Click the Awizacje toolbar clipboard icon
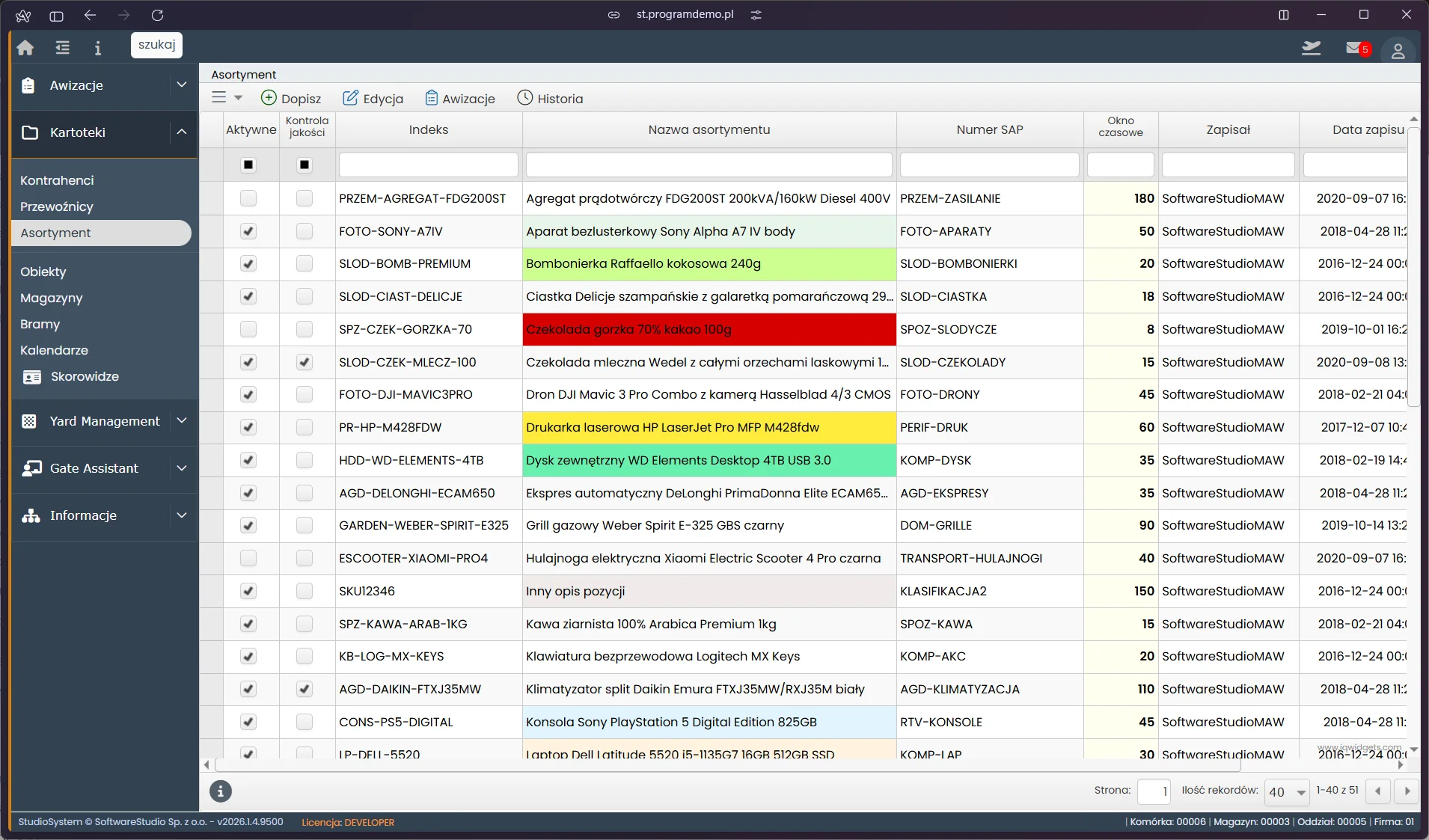This screenshot has height=840, width=1429. [432, 98]
